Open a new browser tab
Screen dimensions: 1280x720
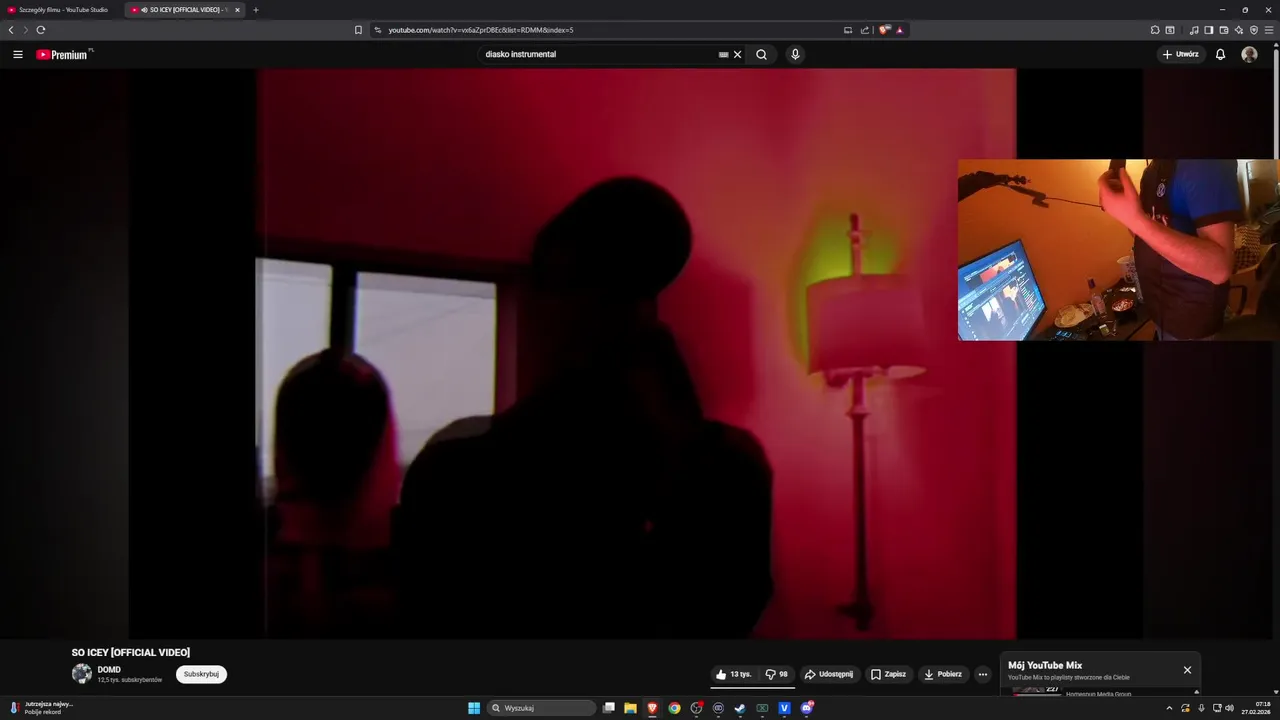(255, 10)
